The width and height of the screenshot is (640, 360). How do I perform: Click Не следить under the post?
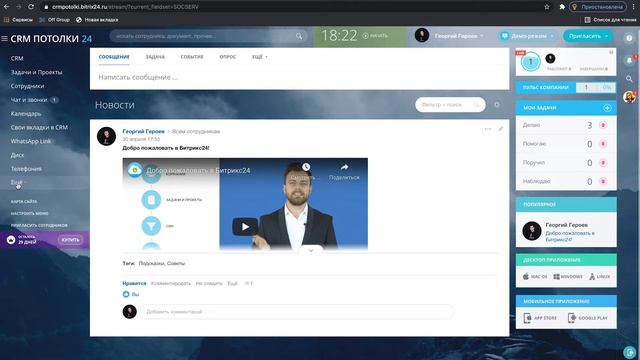pyautogui.click(x=209, y=284)
